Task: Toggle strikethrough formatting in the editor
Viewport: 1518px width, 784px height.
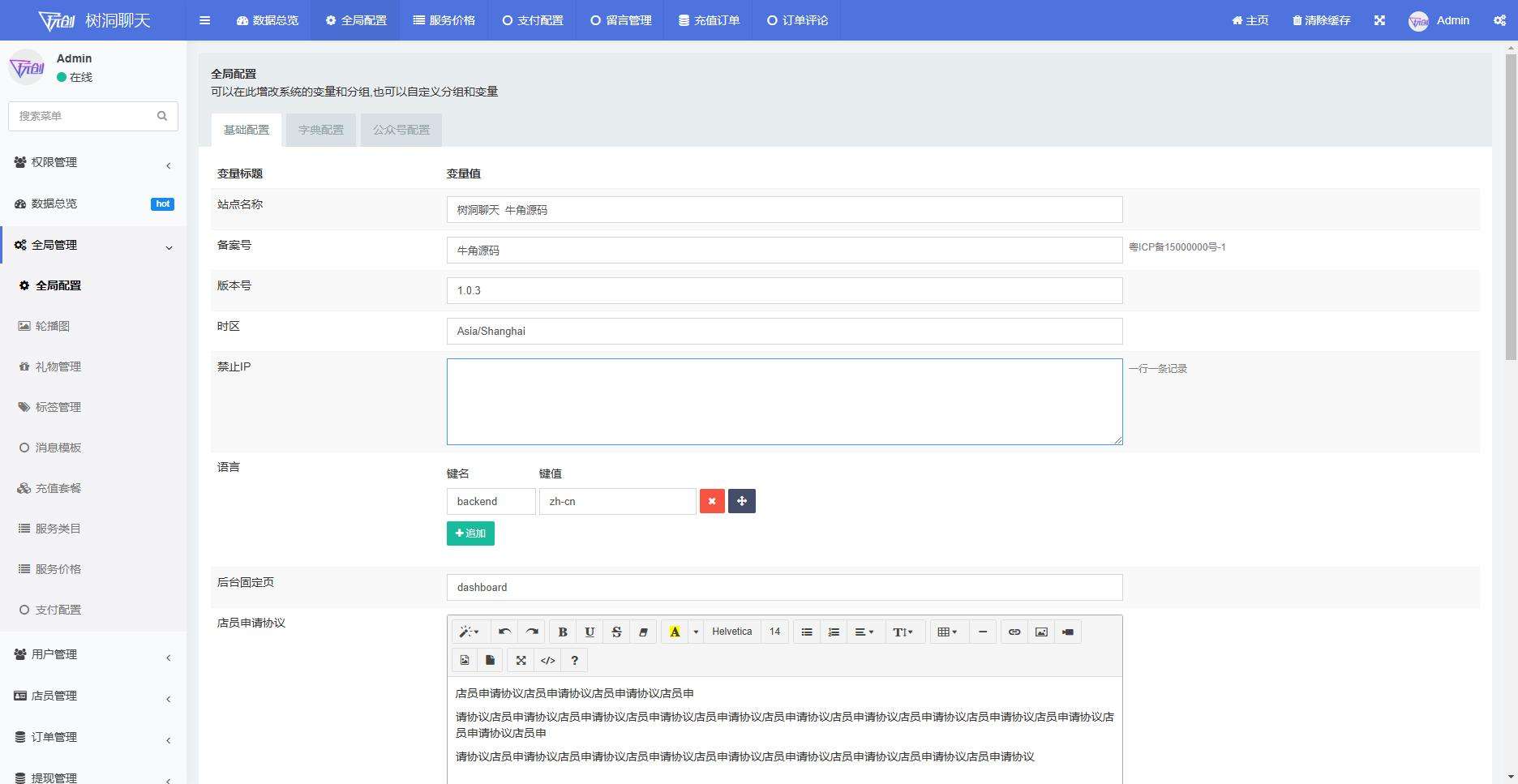Action: point(616,632)
